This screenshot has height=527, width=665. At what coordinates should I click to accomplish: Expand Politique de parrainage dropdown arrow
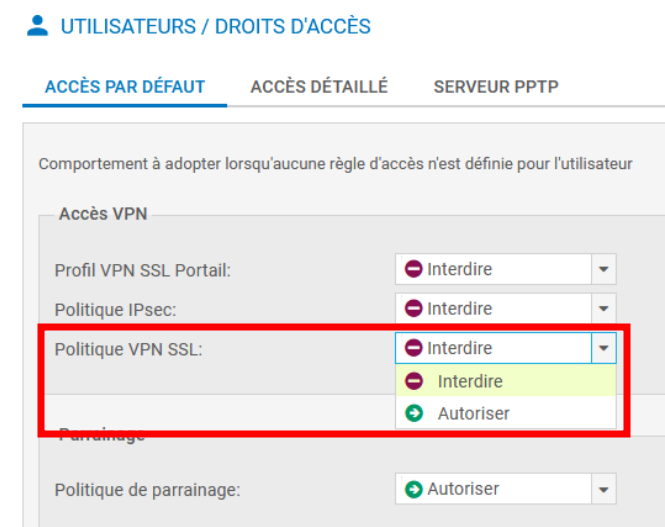click(603, 489)
